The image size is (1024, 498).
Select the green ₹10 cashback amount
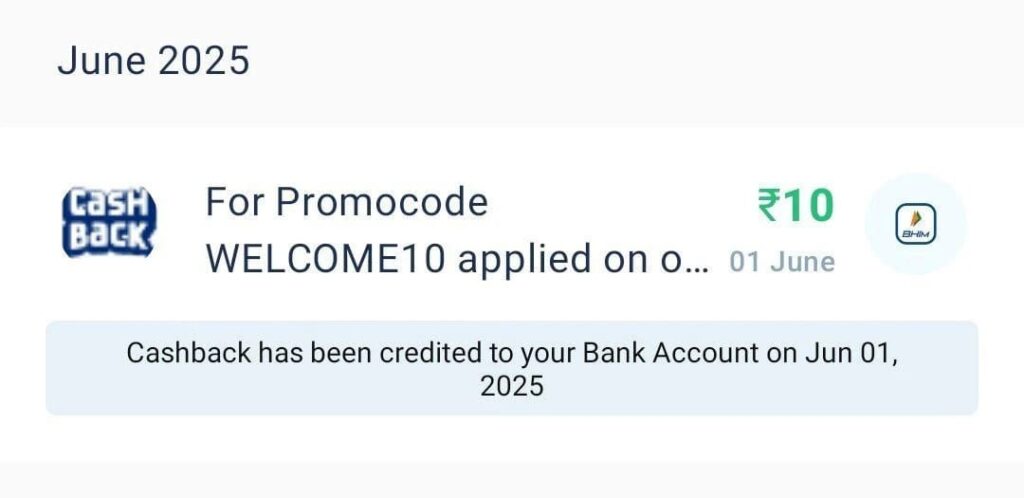(795, 205)
